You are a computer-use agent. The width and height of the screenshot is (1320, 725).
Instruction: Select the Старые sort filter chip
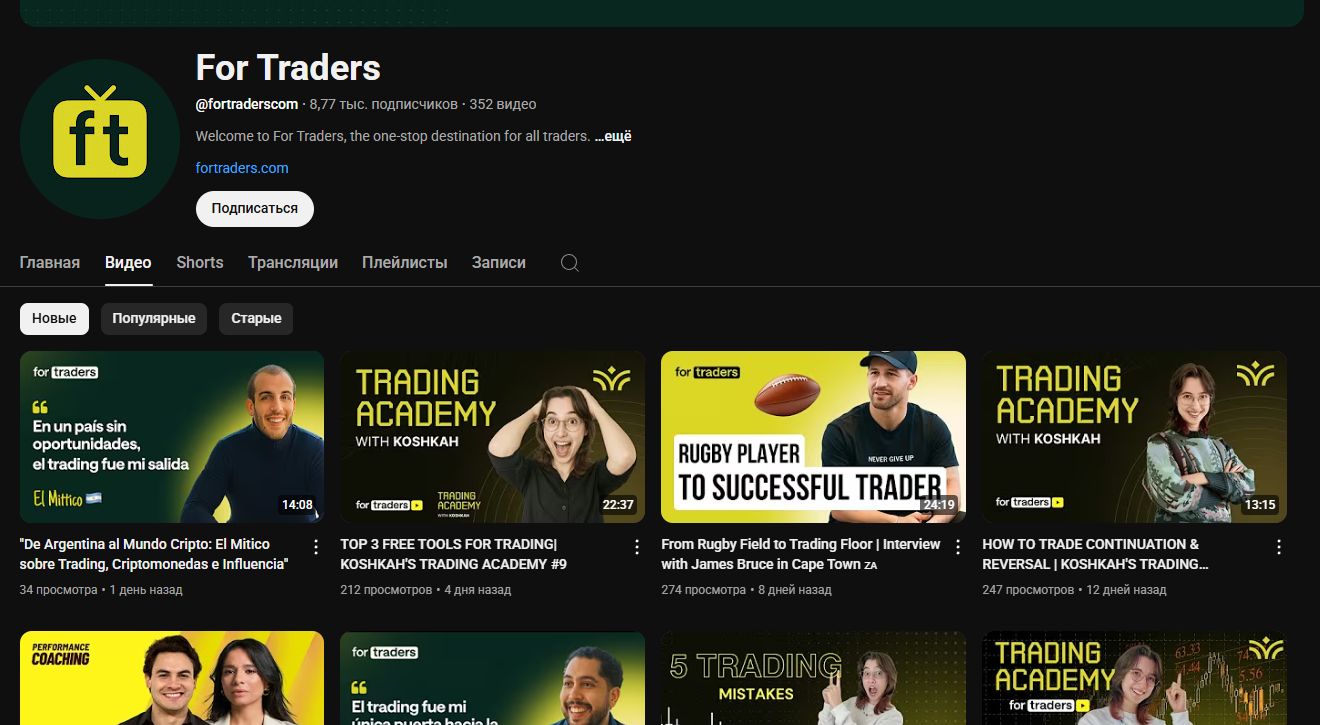(x=256, y=319)
